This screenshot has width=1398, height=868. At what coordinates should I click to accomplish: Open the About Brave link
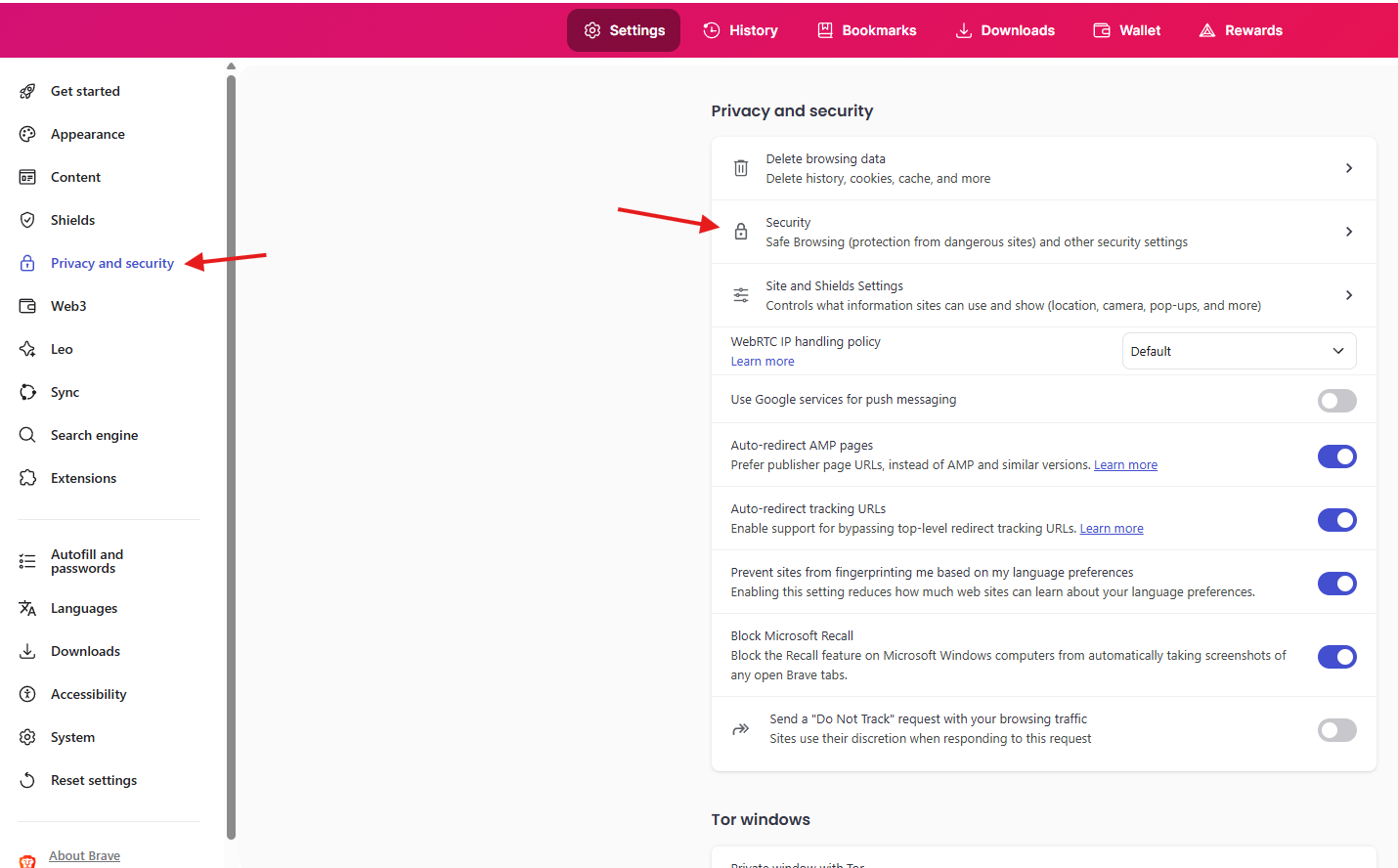84,856
